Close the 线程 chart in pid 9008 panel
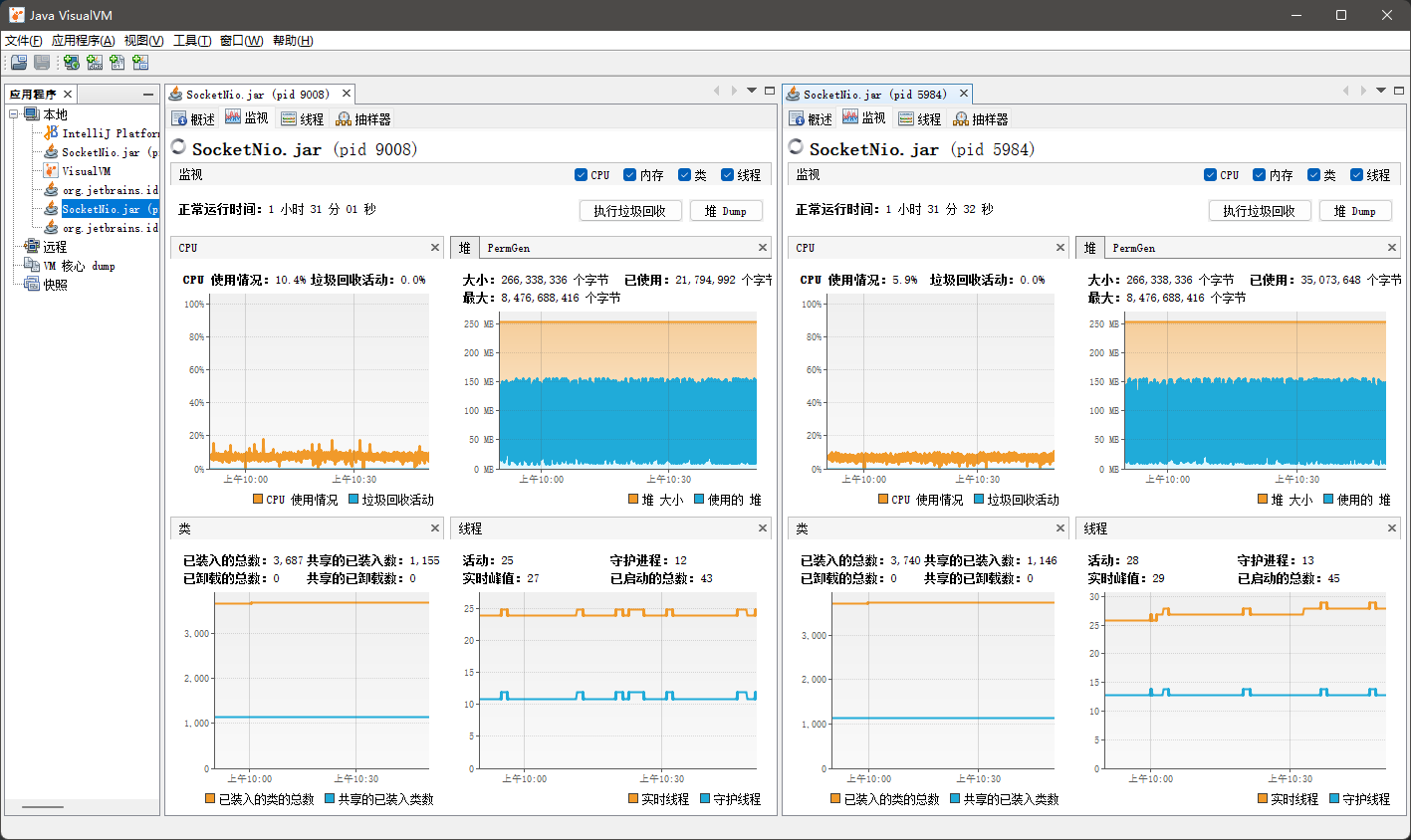1411x840 pixels. [763, 528]
